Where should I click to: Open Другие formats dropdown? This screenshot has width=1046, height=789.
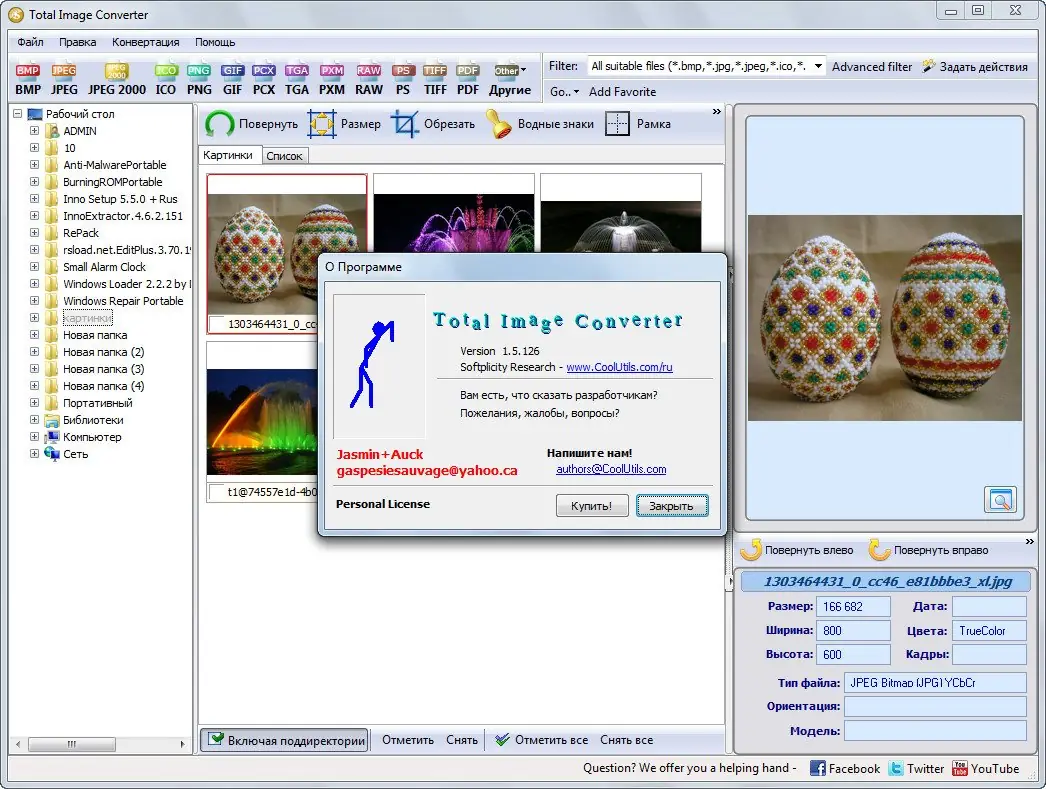(510, 80)
